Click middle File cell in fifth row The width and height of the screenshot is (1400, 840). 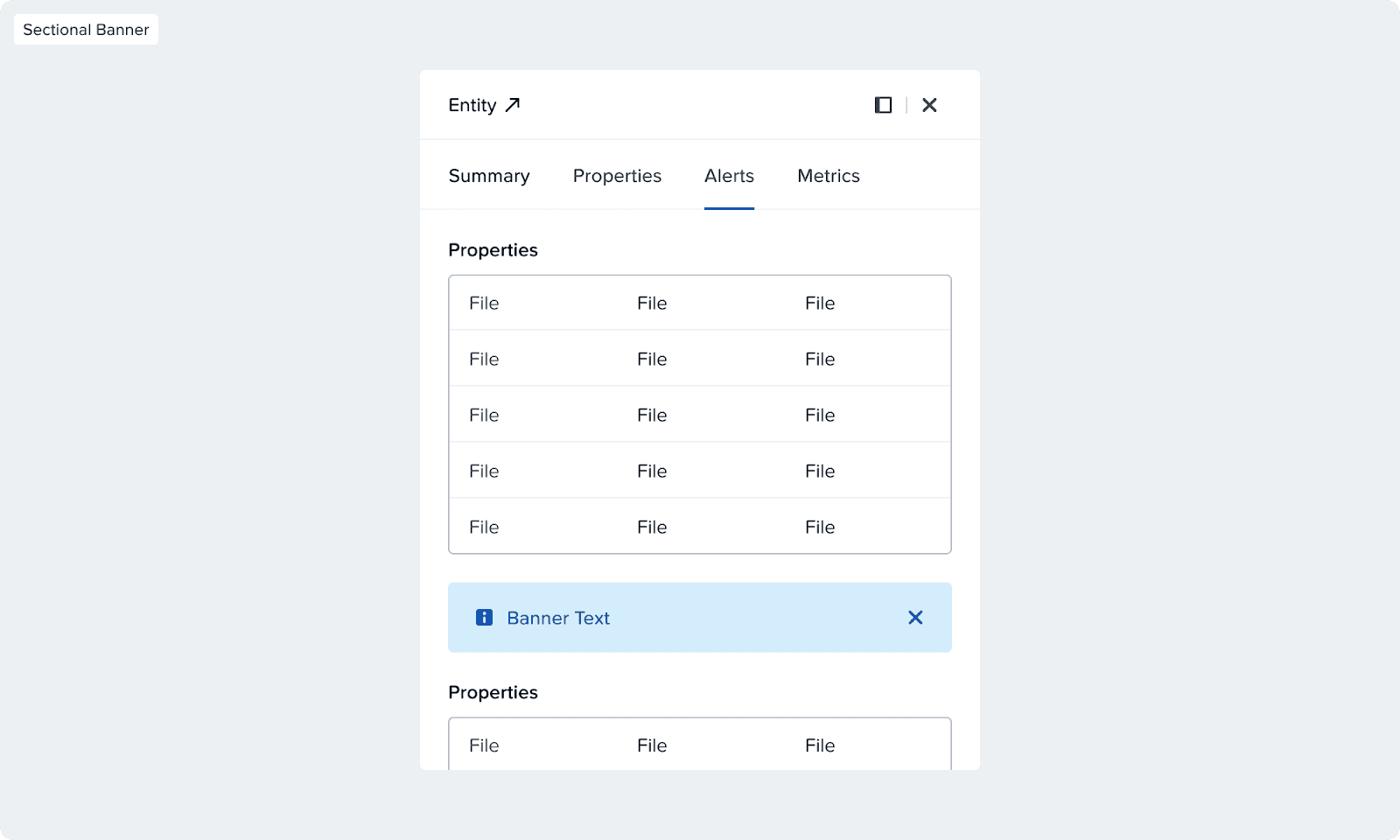(652, 528)
